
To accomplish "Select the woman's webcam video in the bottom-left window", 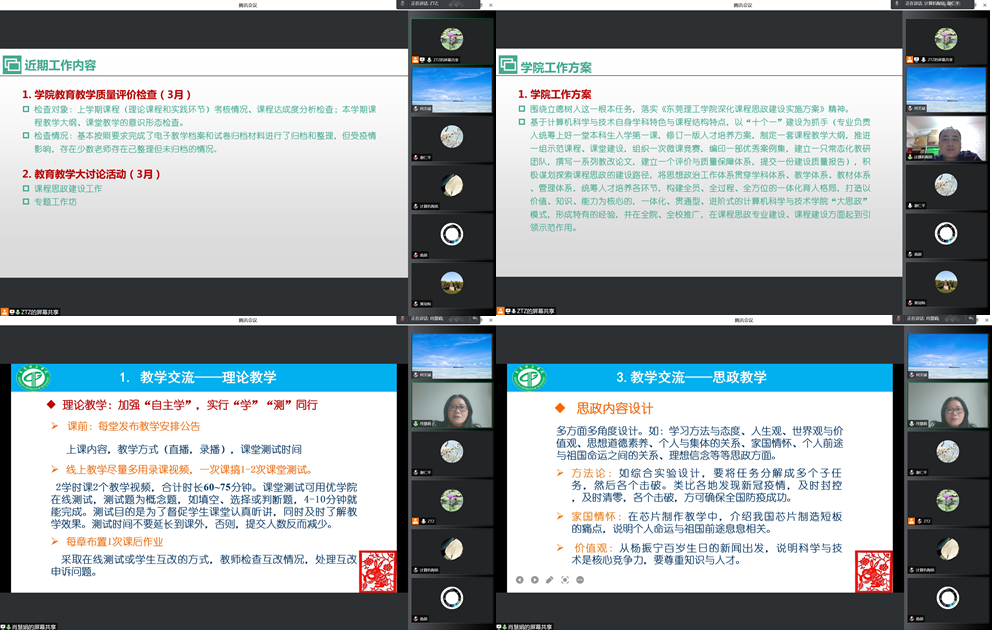I will (452, 404).
